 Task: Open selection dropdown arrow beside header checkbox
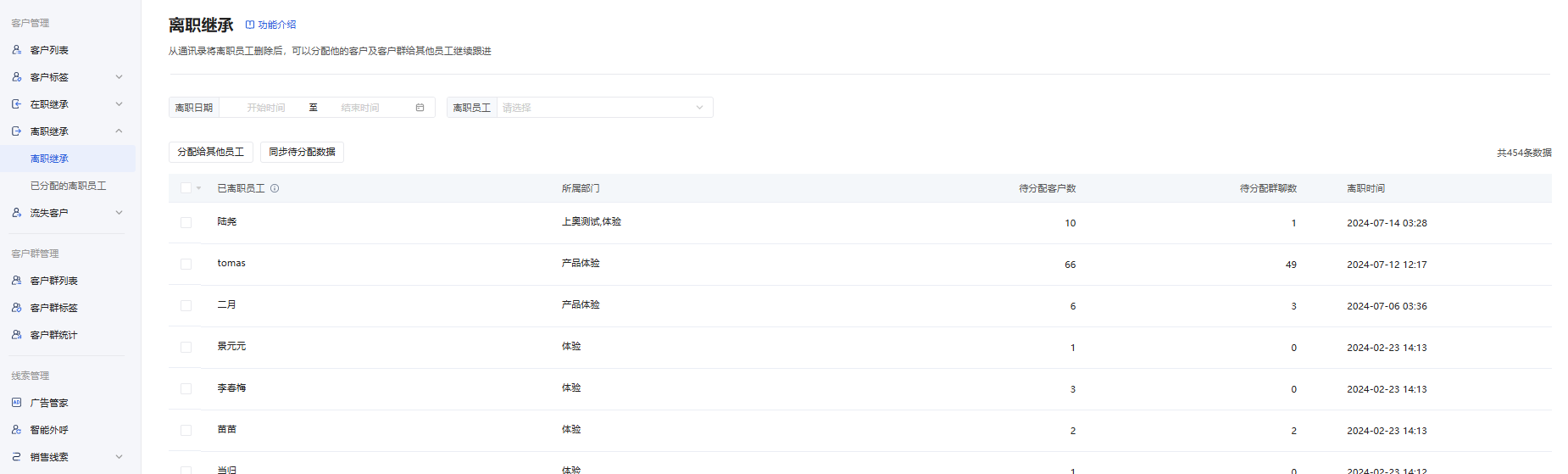(199, 188)
